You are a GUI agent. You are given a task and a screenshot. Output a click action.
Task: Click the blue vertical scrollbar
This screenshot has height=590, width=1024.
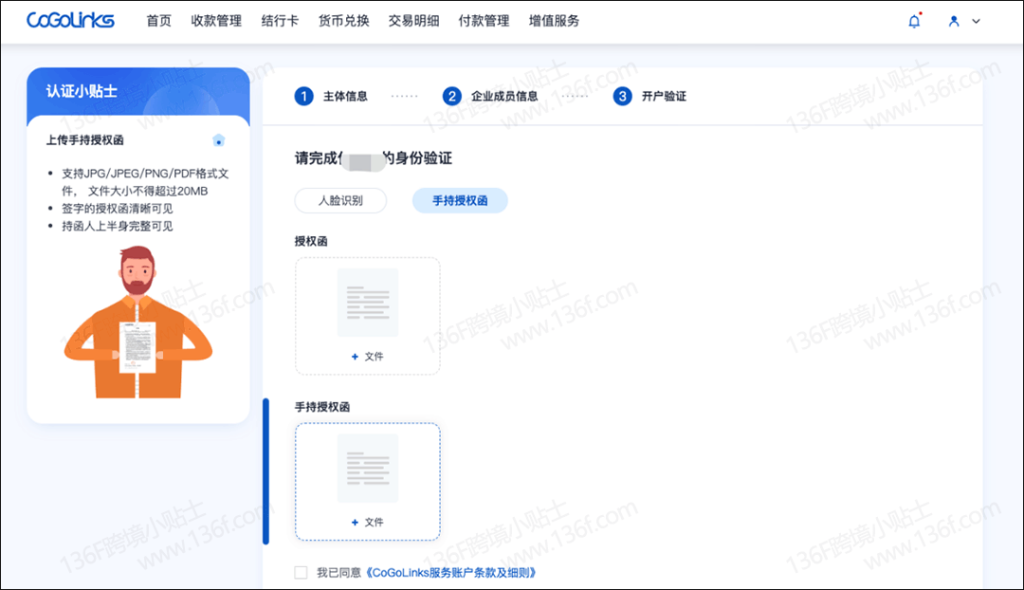266,471
